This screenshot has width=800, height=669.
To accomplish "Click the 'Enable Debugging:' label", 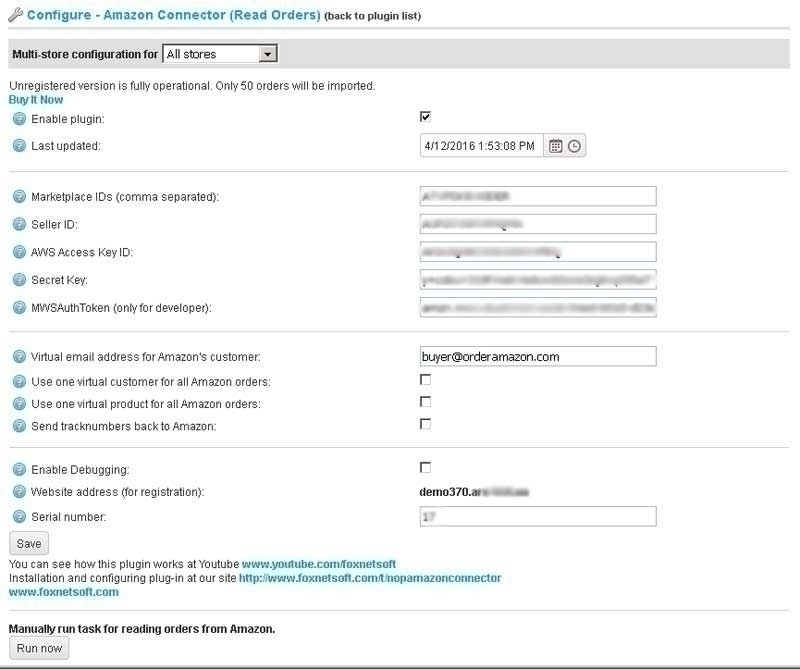I will coord(81,469).
